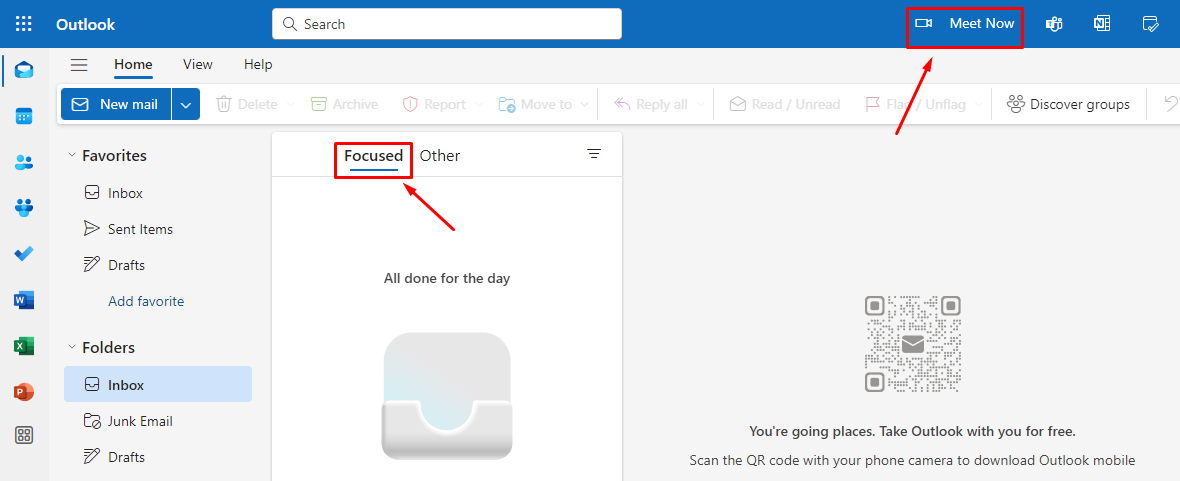Select the Focused inbox tab

[374, 156]
